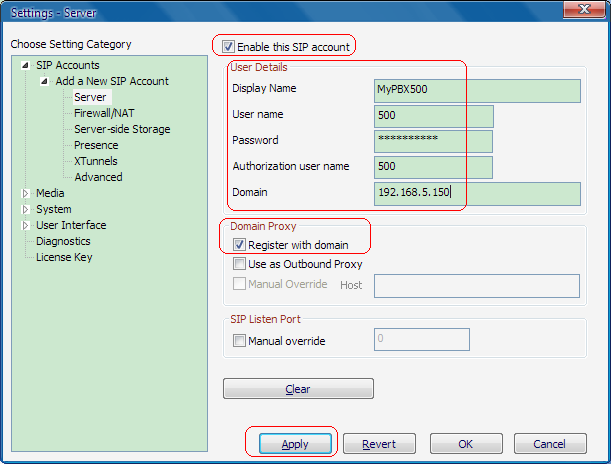611x464 pixels.
Task: Expand the System category arrow
Action: (x=26, y=209)
